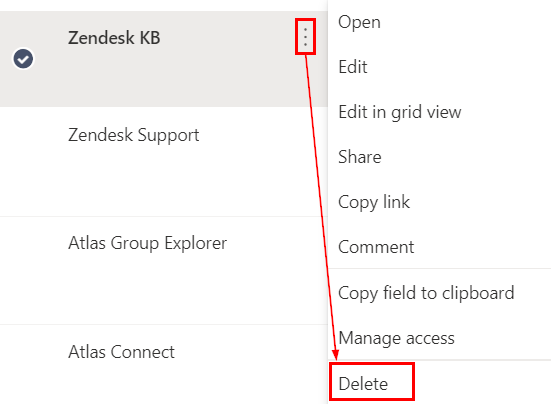Screen dimensions: 551x404
Task: Select the Atlas Connect row
Action: (164, 364)
